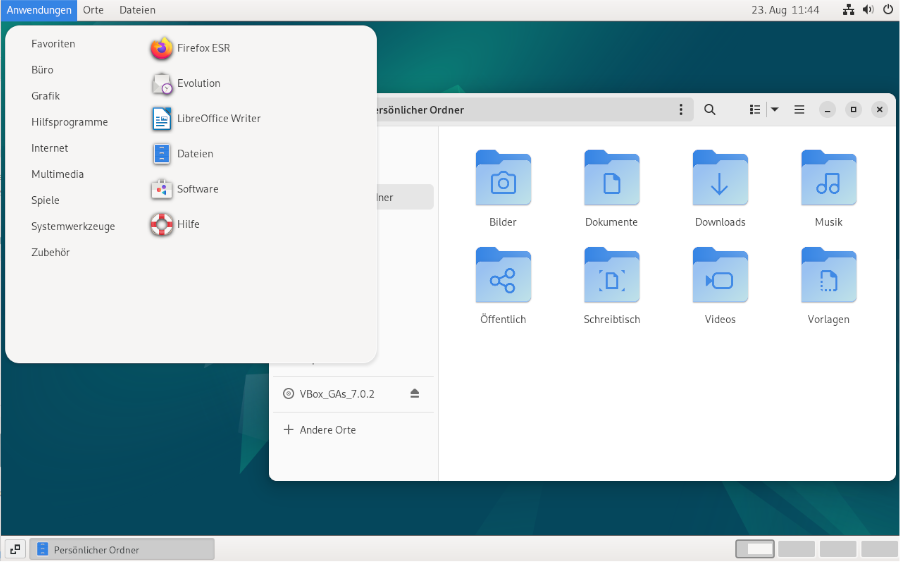Switch to the third workspace
The image size is (900, 562).
click(838, 549)
